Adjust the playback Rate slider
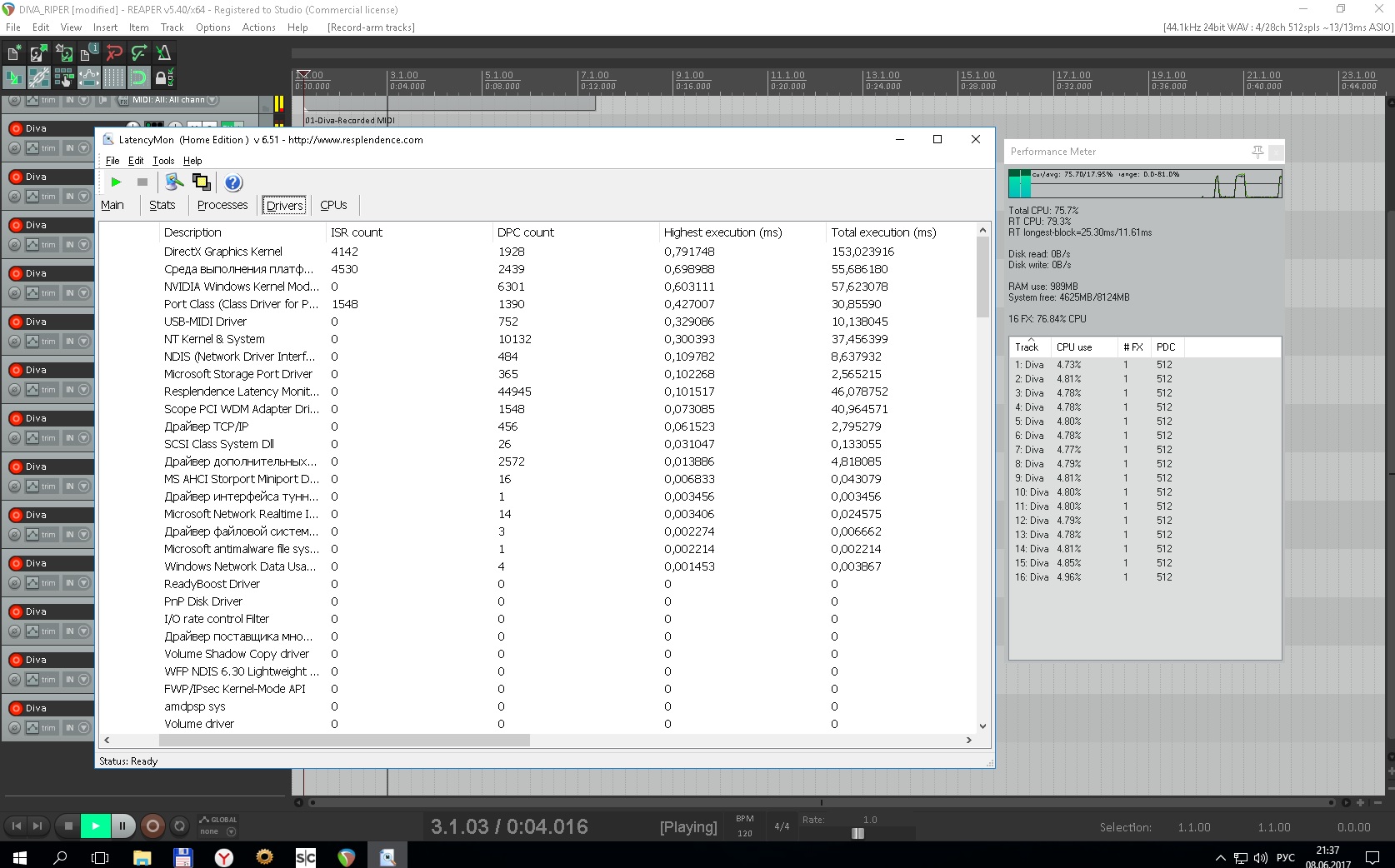 (858, 833)
